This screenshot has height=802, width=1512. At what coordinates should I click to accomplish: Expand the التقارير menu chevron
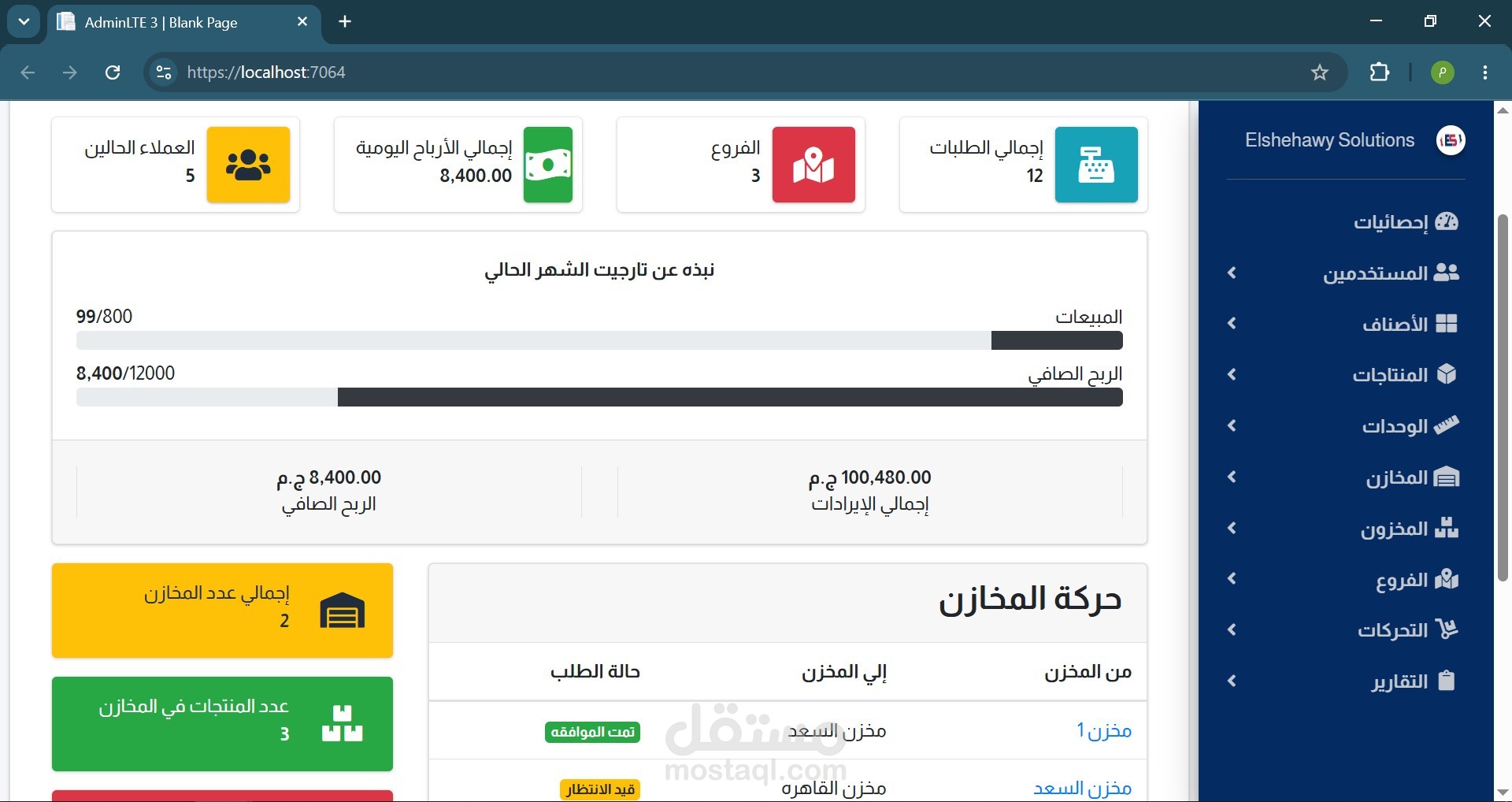click(1232, 681)
